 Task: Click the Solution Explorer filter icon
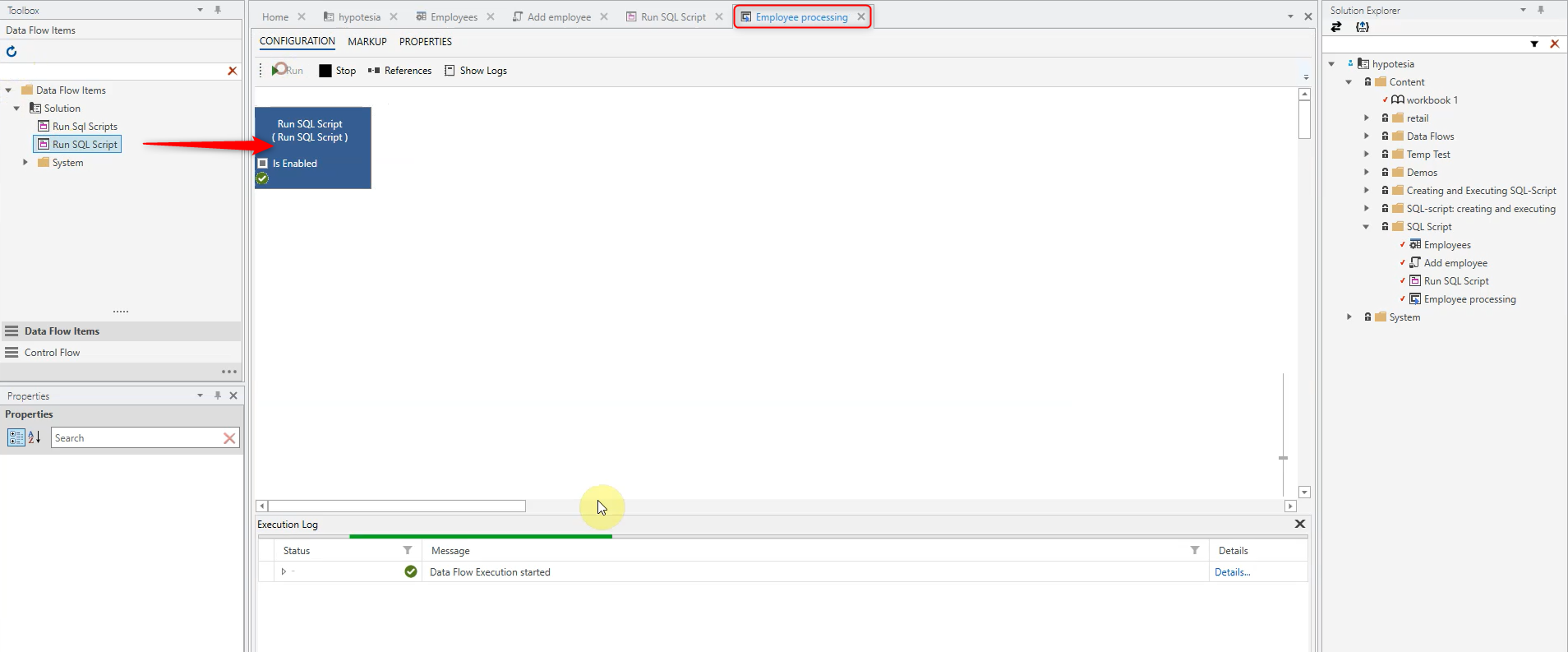click(x=1534, y=44)
